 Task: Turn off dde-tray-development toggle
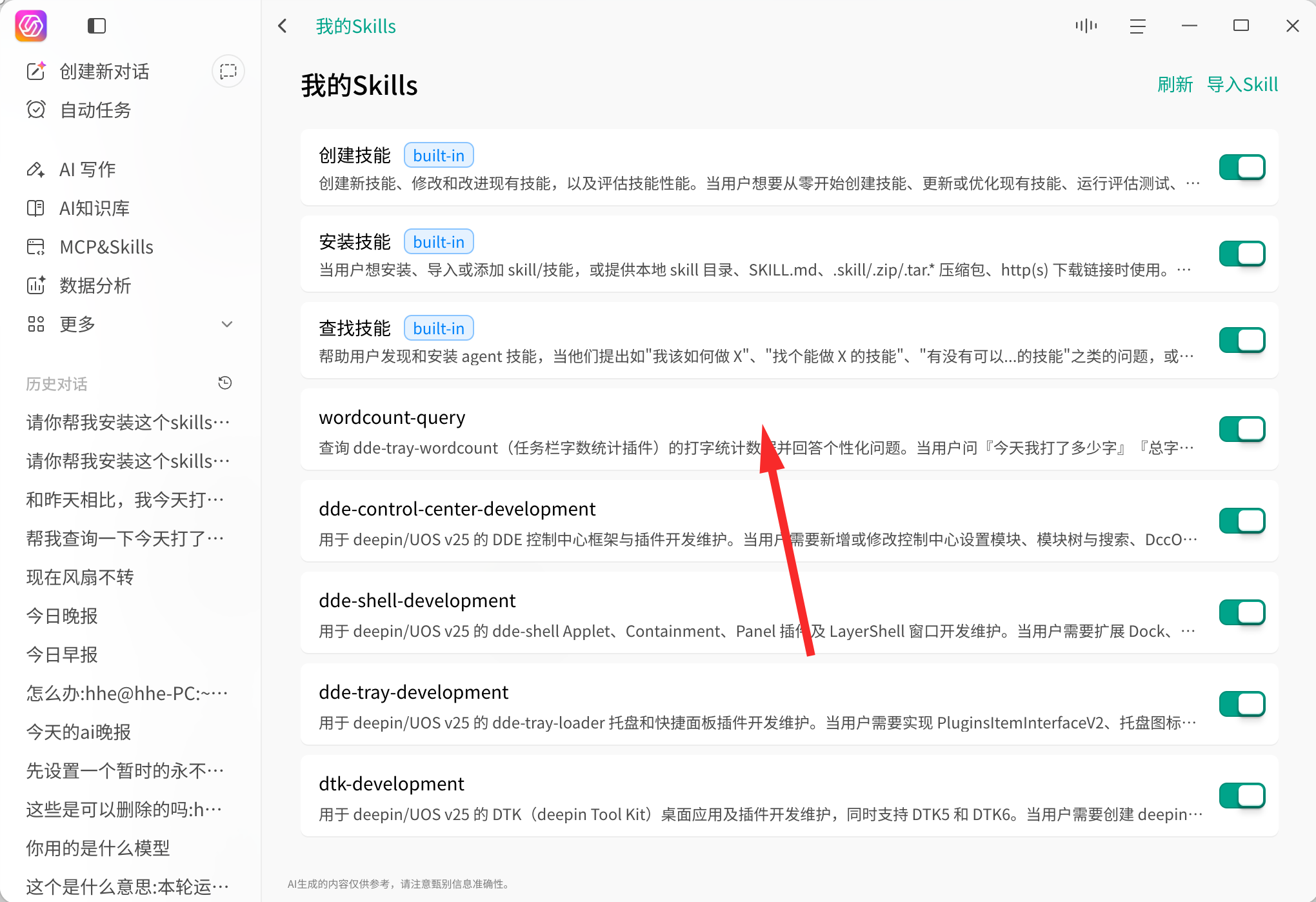[1242, 705]
